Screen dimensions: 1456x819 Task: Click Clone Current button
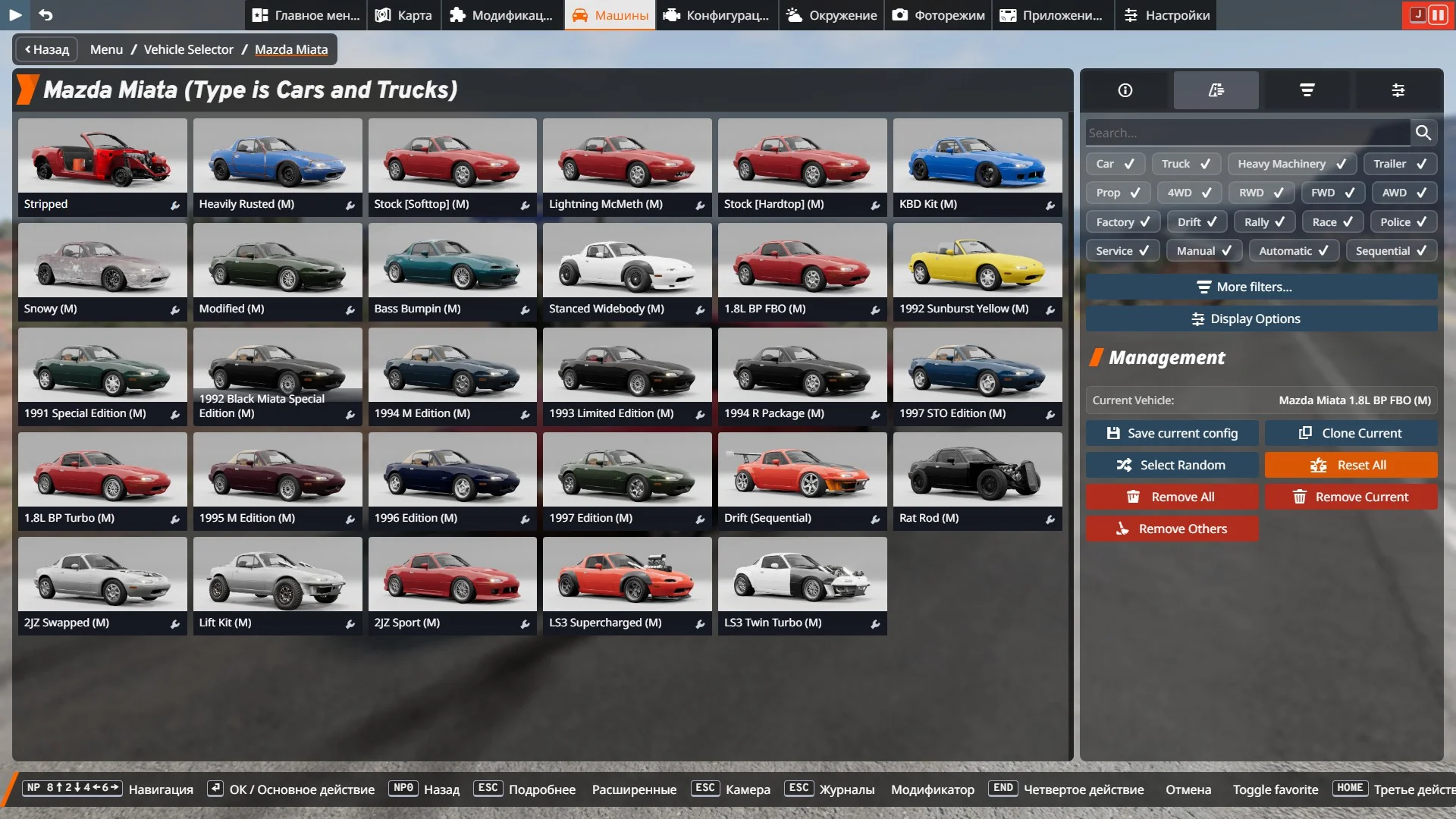coord(1351,433)
